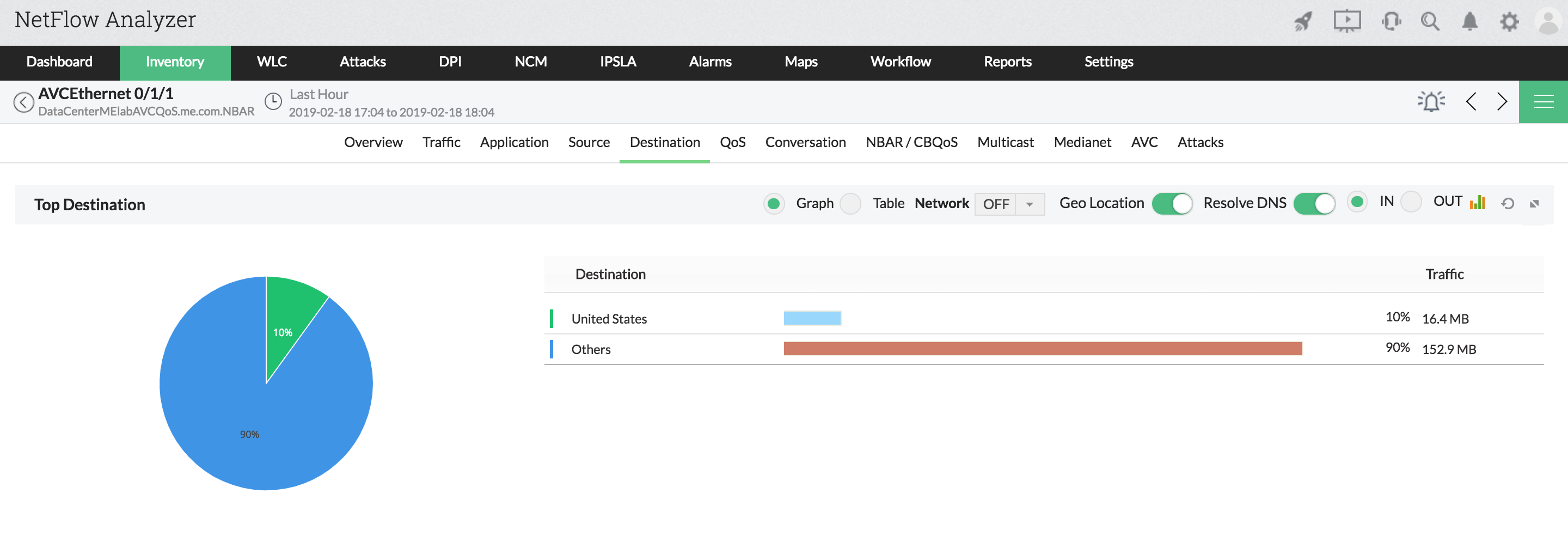1568x548 pixels.
Task: Click the settings gear icon
Action: click(x=1509, y=22)
